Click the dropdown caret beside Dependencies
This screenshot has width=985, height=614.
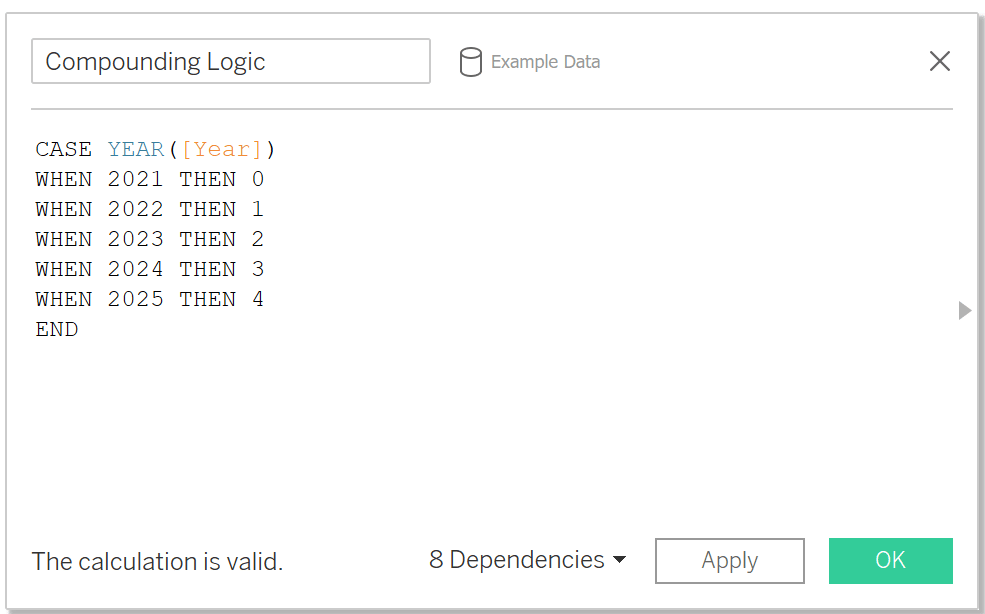619,559
